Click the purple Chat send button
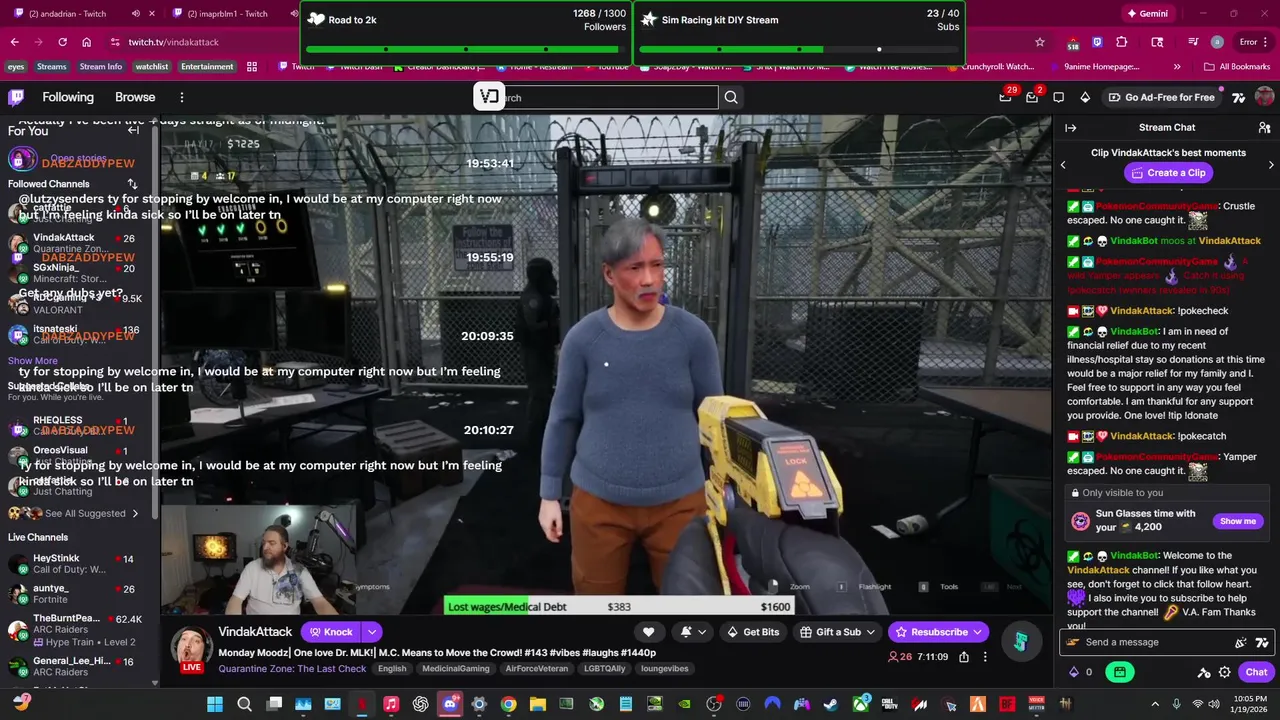The height and width of the screenshot is (720, 1280). (x=1256, y=673)
